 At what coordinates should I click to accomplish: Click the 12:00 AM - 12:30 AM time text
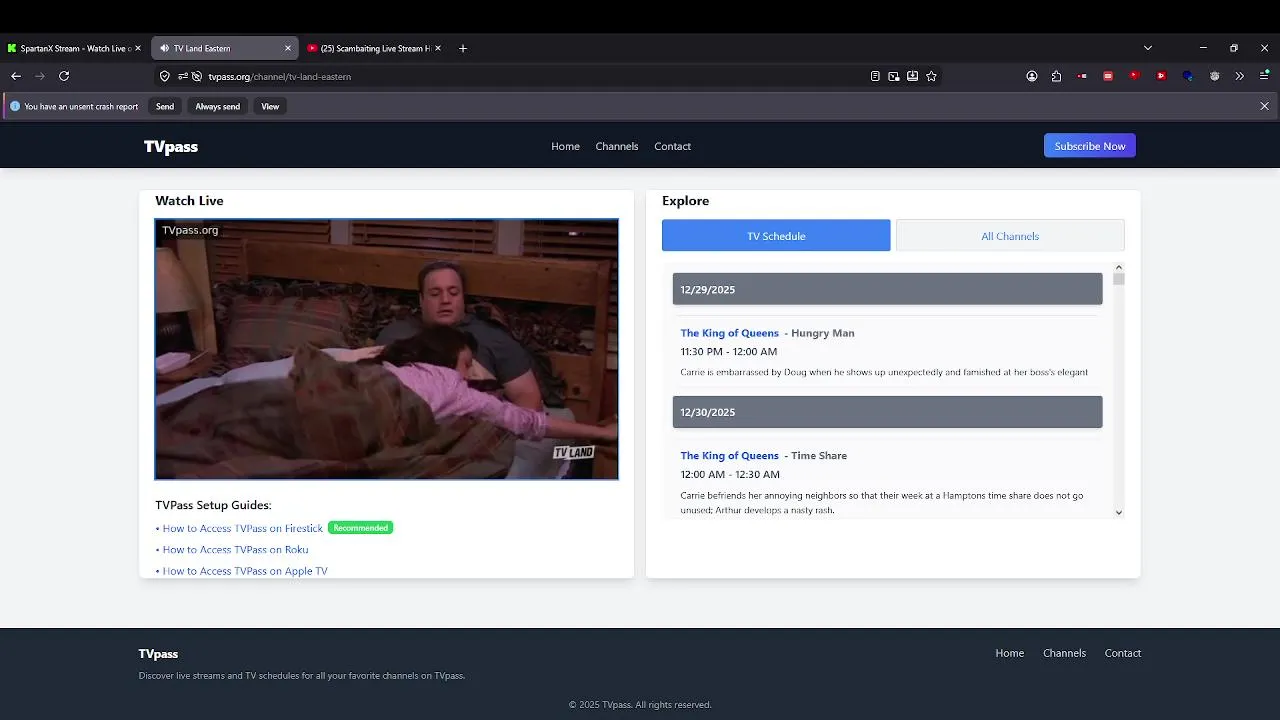[x=730, y=475]
